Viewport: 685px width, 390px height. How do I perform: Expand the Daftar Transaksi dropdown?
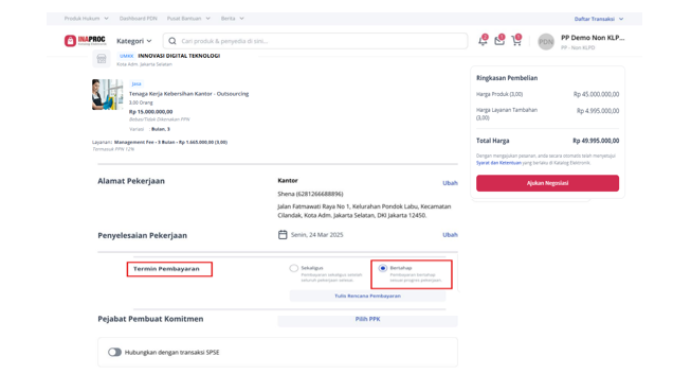pyautogui.click(x=599, y=19)
